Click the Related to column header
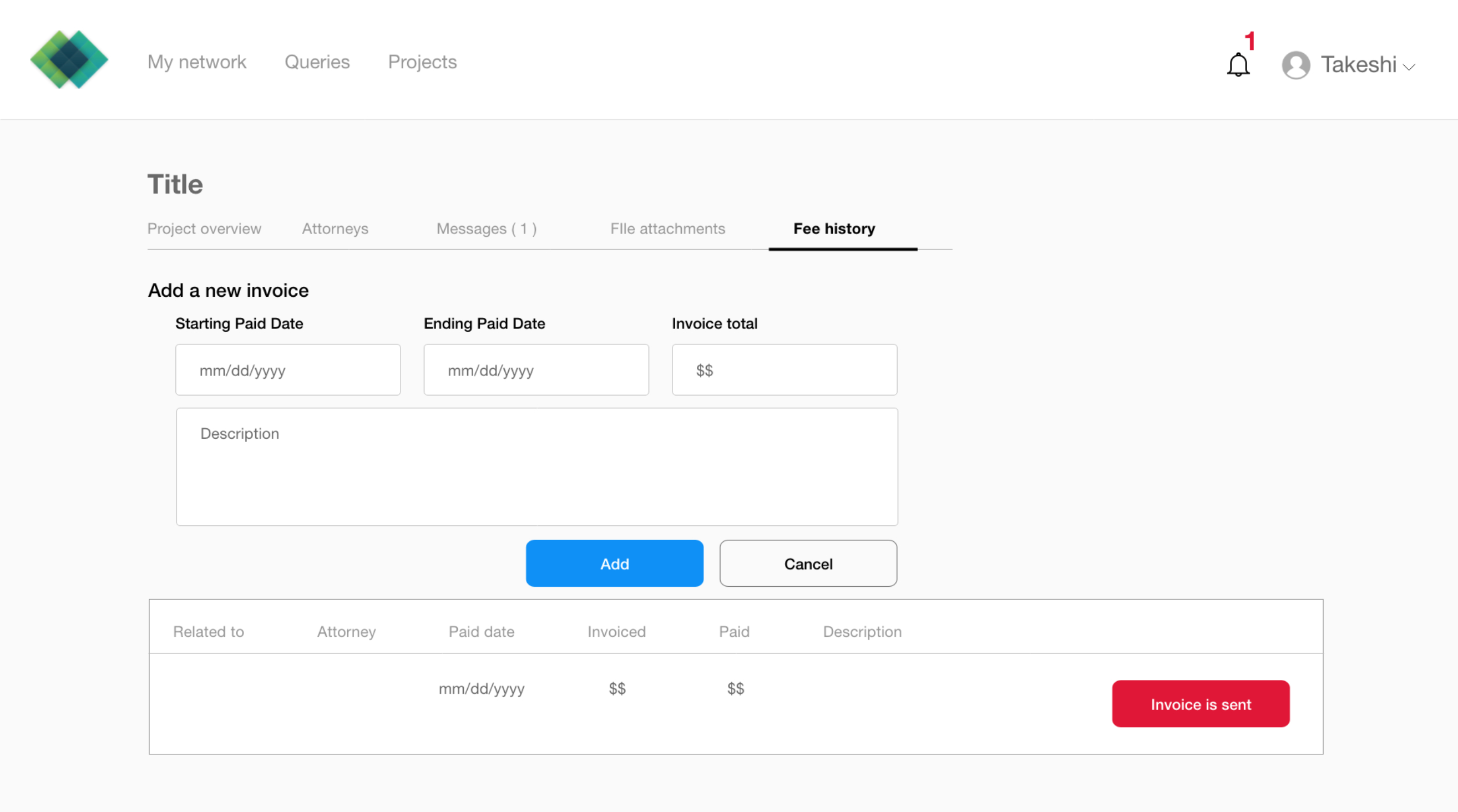The width and height of the screenshot is (1458, 812). [208, 632]
